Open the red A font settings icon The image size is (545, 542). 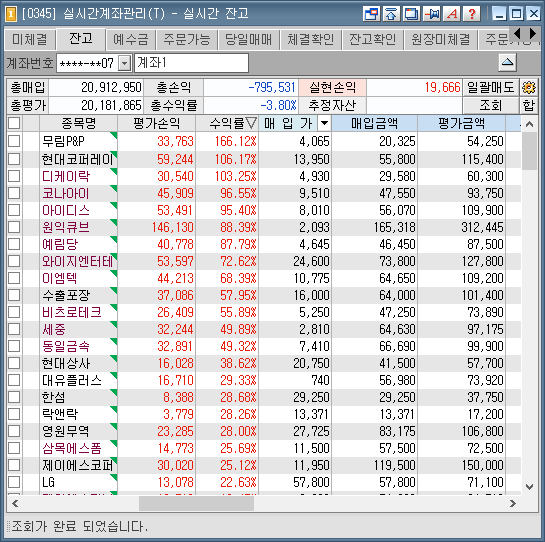pos(452,14)
